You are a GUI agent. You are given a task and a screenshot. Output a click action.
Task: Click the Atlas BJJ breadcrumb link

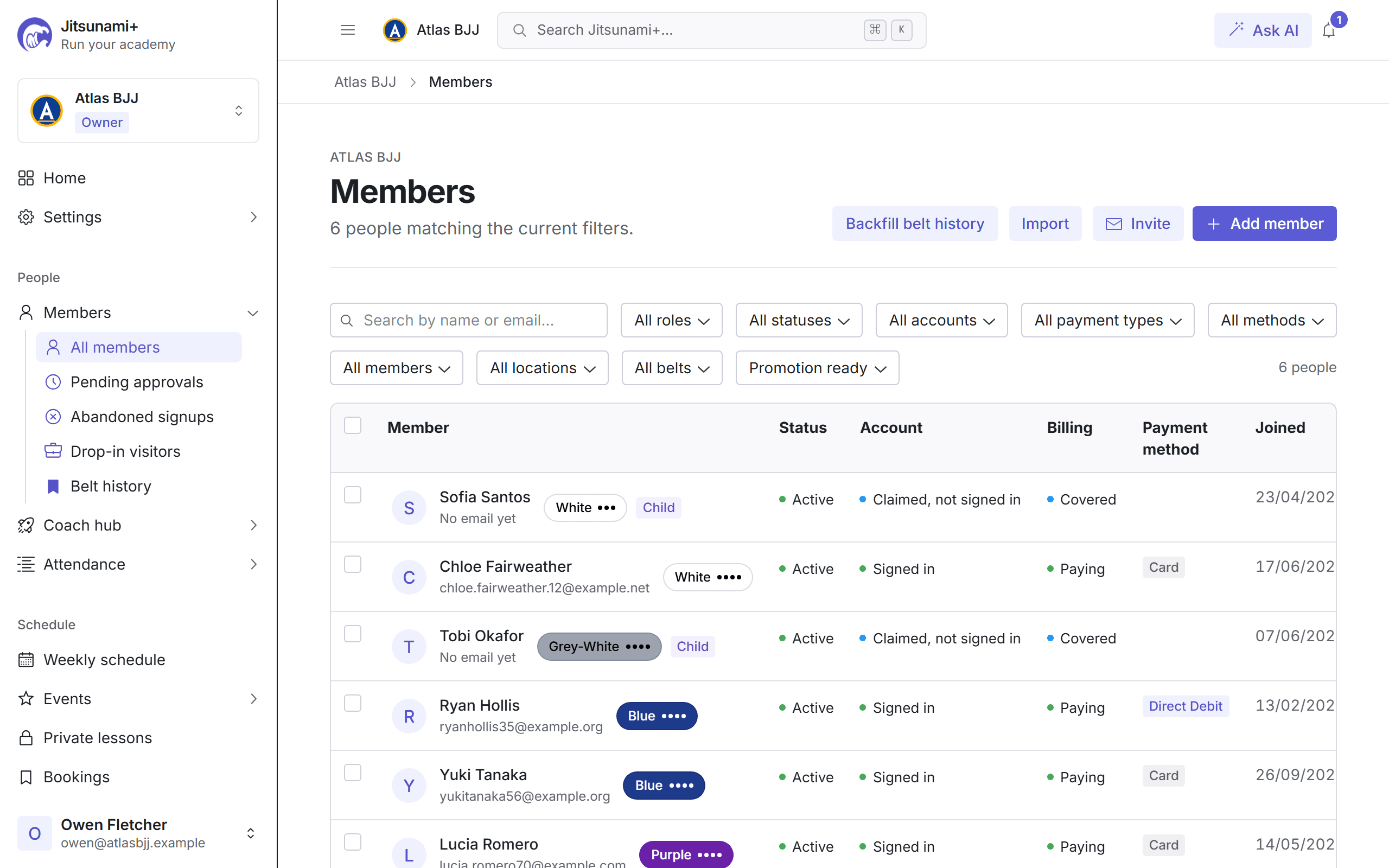365,82
